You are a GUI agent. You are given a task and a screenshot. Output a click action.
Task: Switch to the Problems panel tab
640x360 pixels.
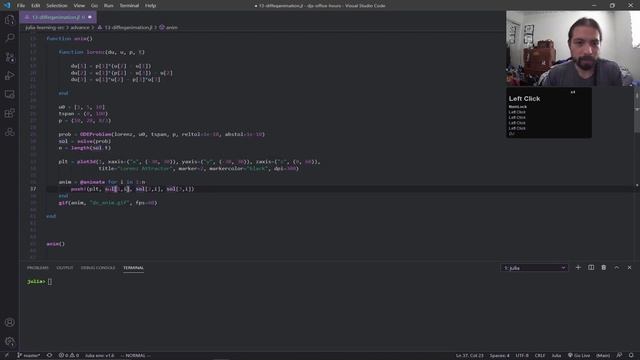38,268
